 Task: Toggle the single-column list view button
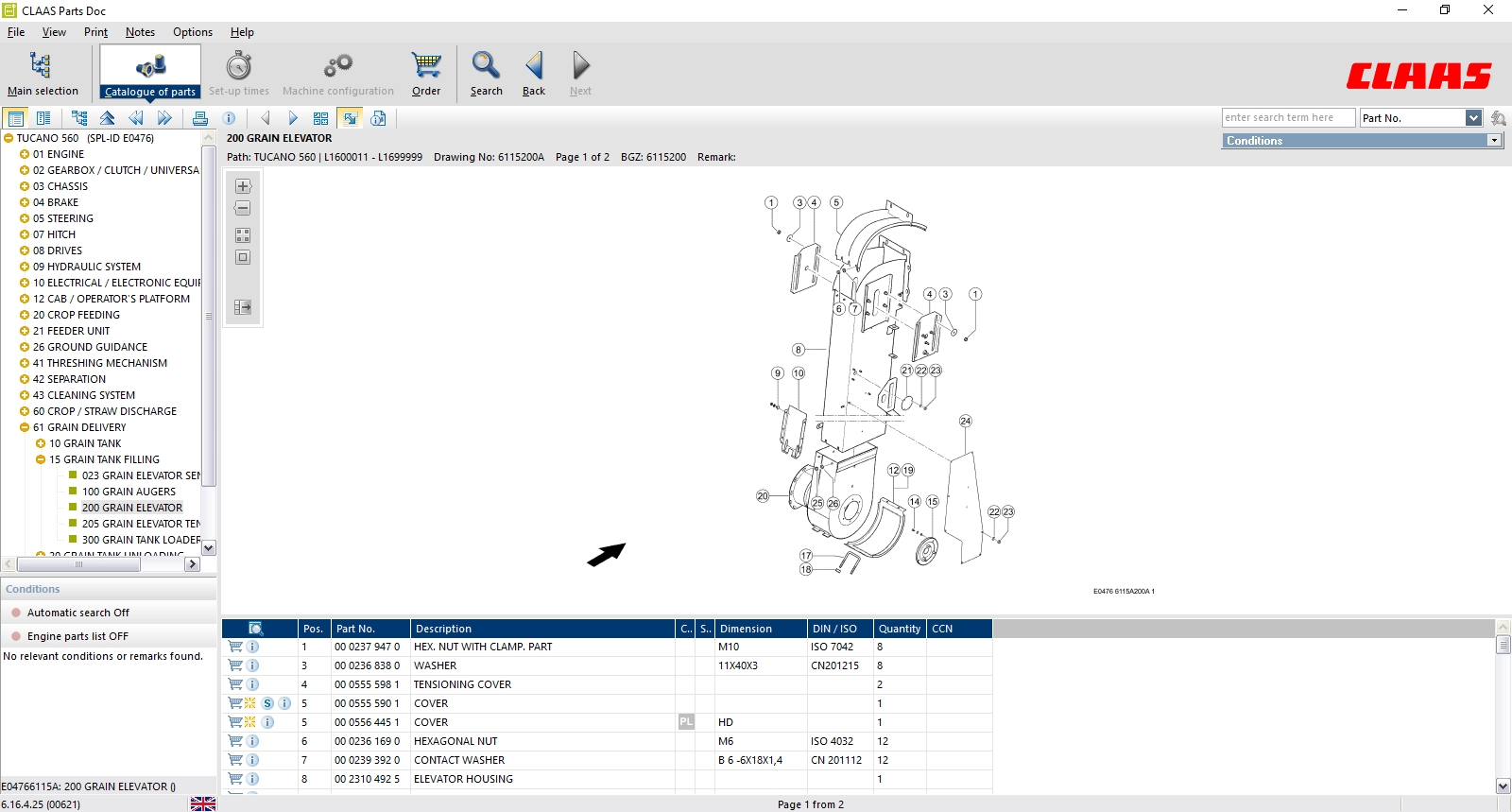click(x=16, y=118)
